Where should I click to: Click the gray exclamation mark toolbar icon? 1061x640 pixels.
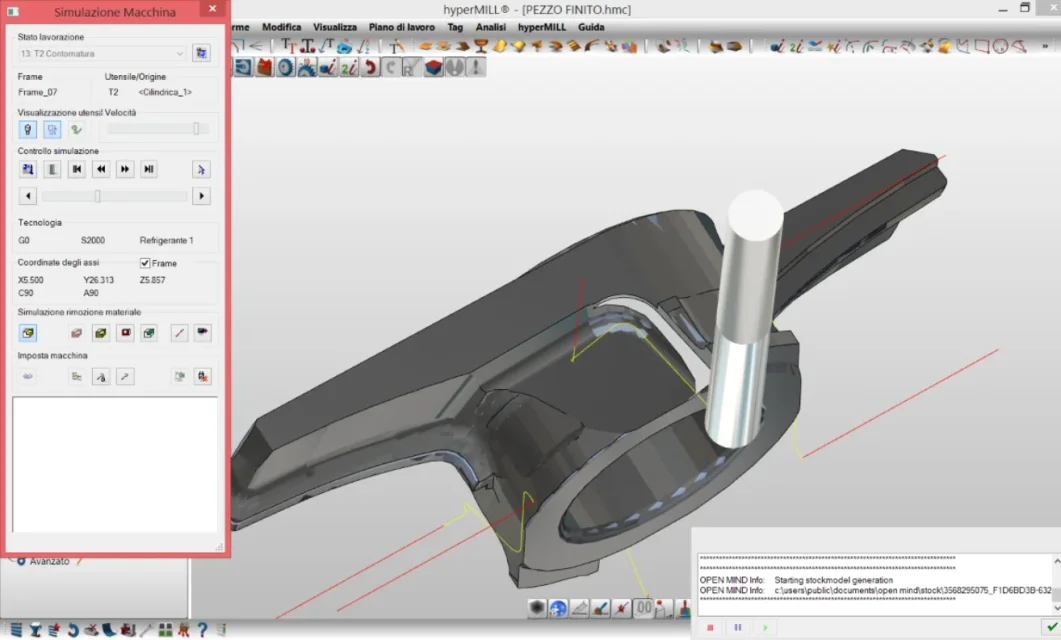476,67
